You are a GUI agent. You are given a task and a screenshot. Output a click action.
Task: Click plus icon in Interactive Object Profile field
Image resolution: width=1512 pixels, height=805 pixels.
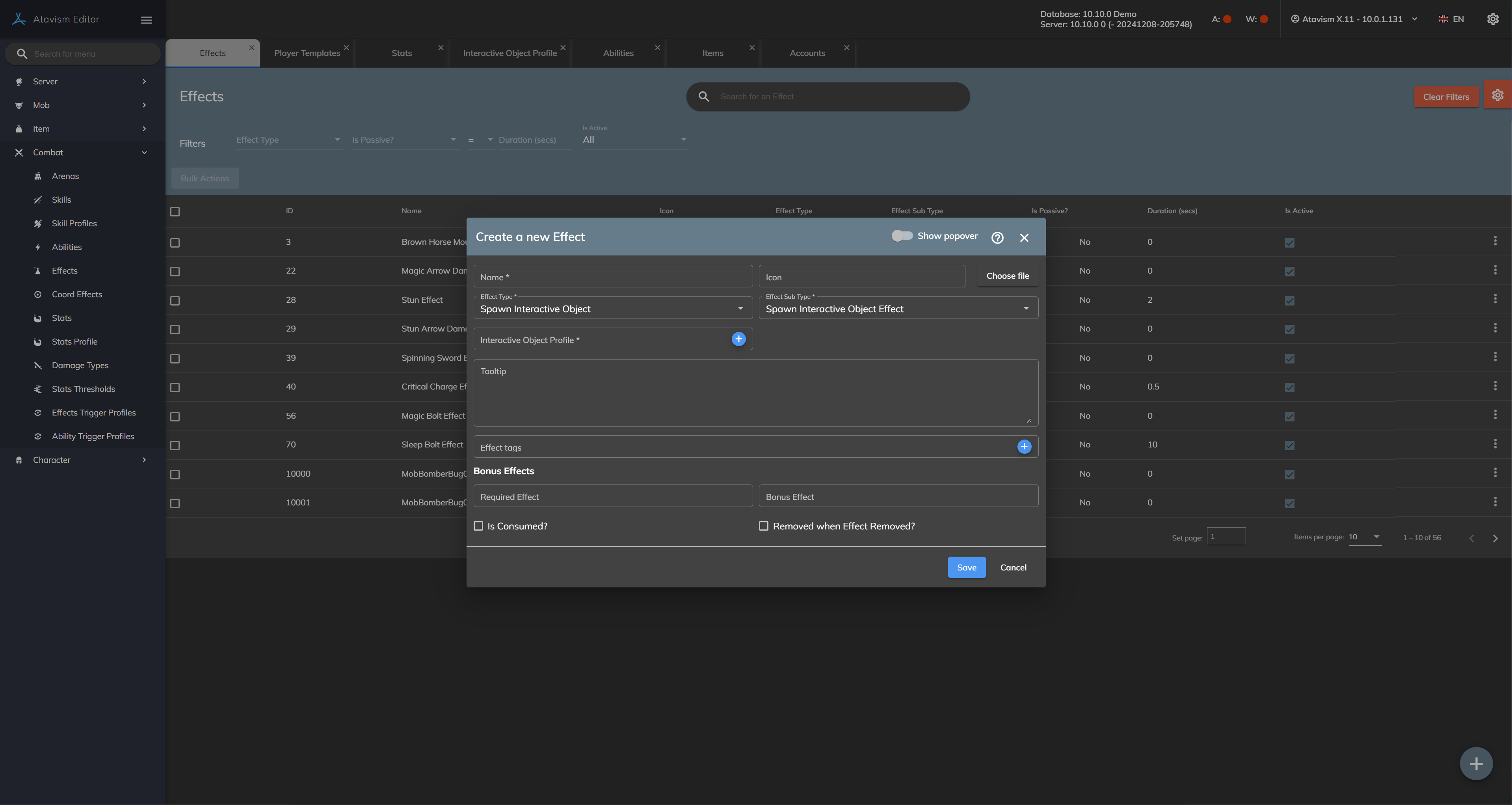[738, 339]
